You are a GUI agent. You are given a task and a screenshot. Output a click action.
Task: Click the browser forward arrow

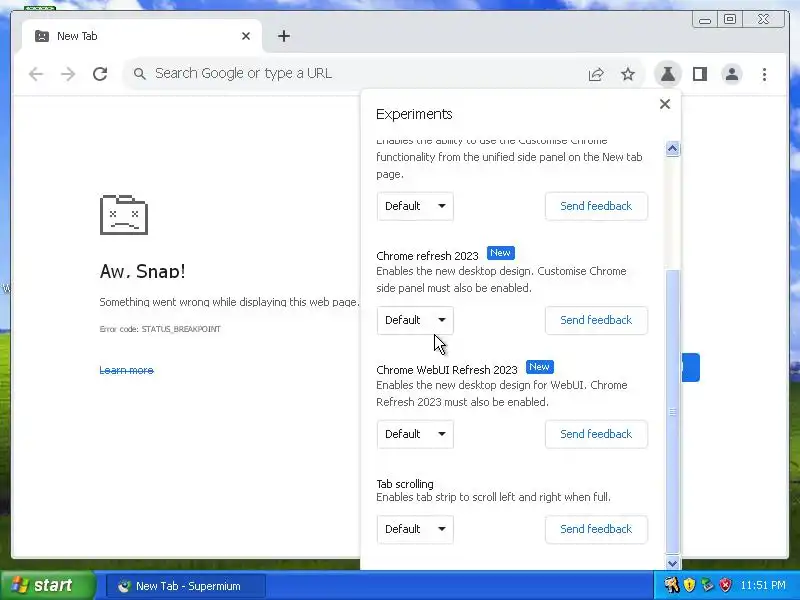point(68,74)
